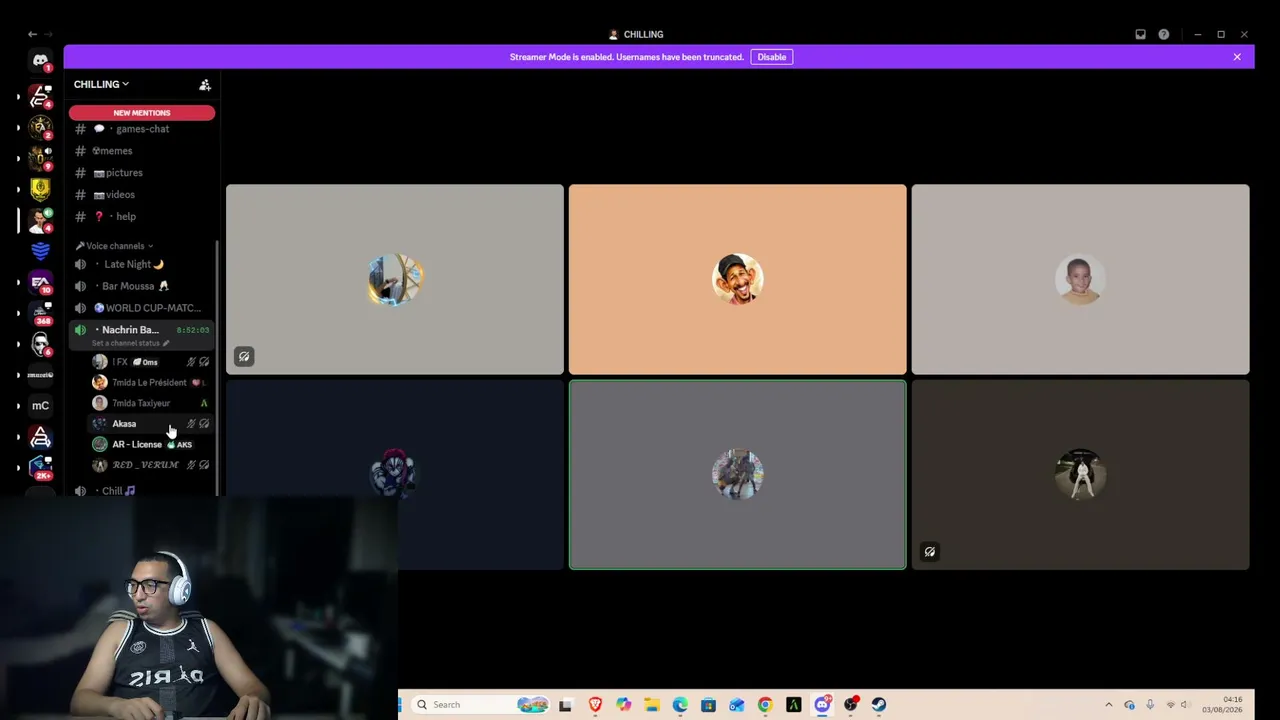Join the Chill voice channel
The height and width of the screenshot is (720, 1280).
click(x=142, y=491)
